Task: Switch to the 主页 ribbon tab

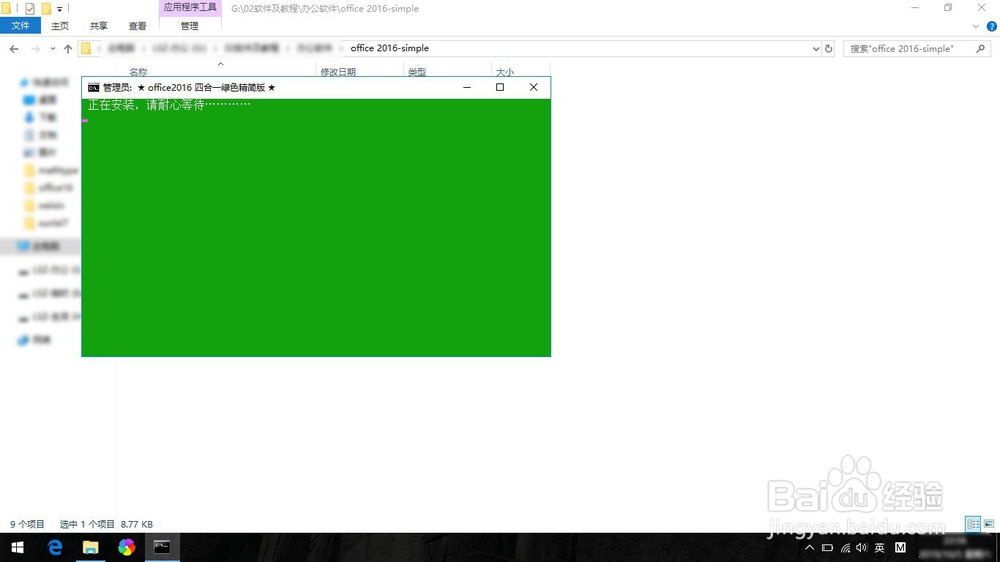Action: [60, 26]
